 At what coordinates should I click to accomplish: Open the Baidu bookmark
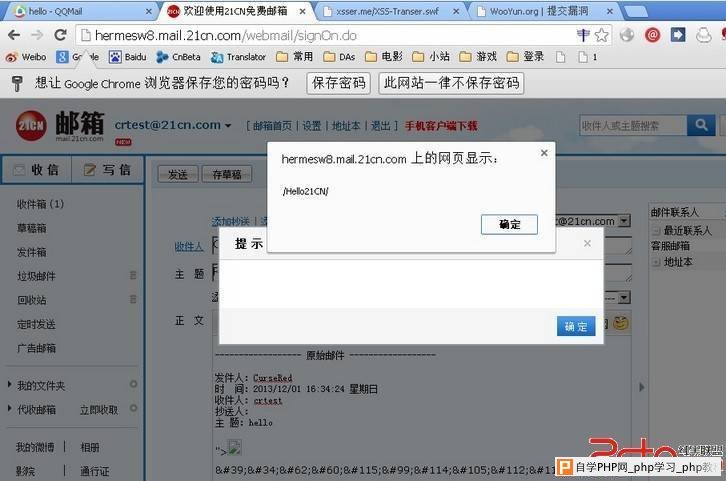[x=128, y=57]
